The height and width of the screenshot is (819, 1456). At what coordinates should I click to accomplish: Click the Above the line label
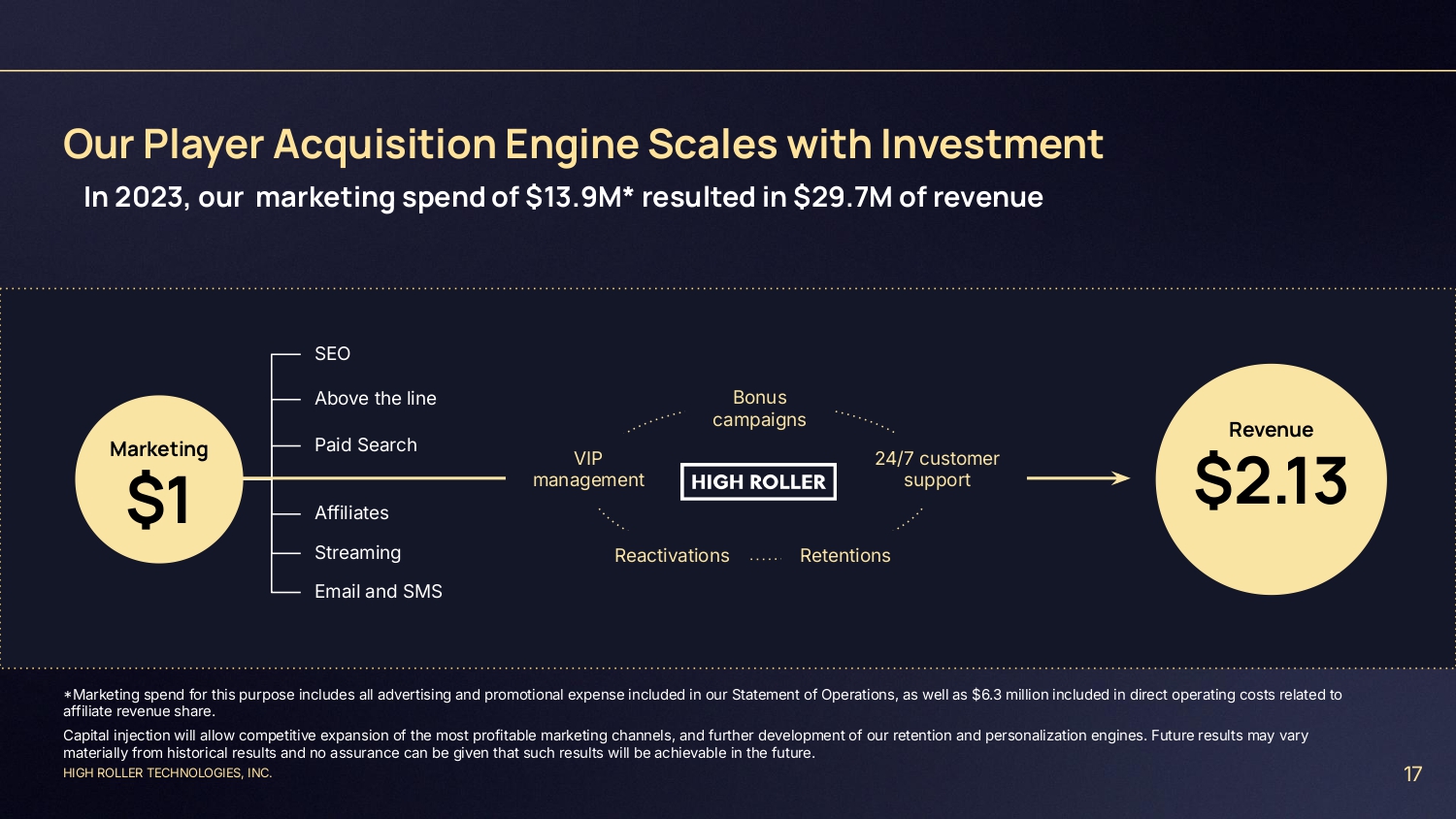376,399
